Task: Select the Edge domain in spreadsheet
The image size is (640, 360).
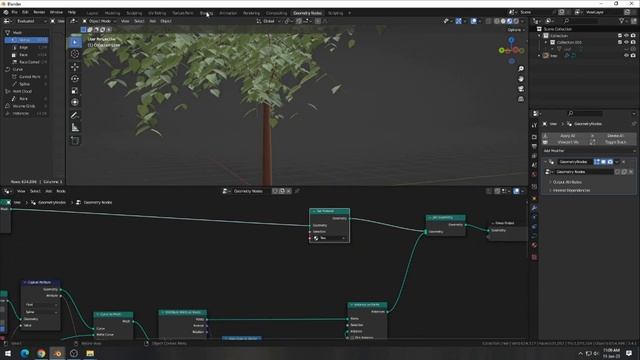Action: [x=26, y=47]
